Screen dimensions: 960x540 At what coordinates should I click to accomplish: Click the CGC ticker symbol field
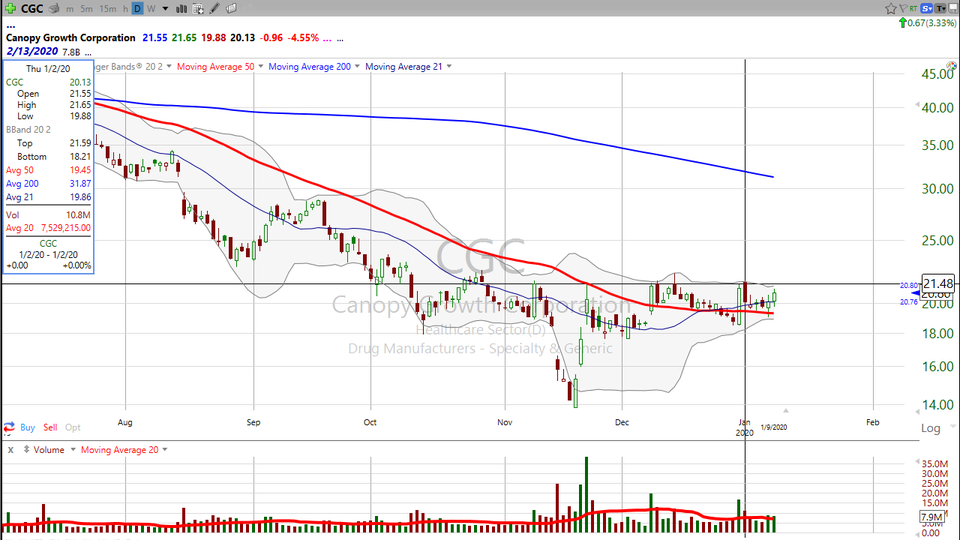pyautogui.click(x=32, y=9)
